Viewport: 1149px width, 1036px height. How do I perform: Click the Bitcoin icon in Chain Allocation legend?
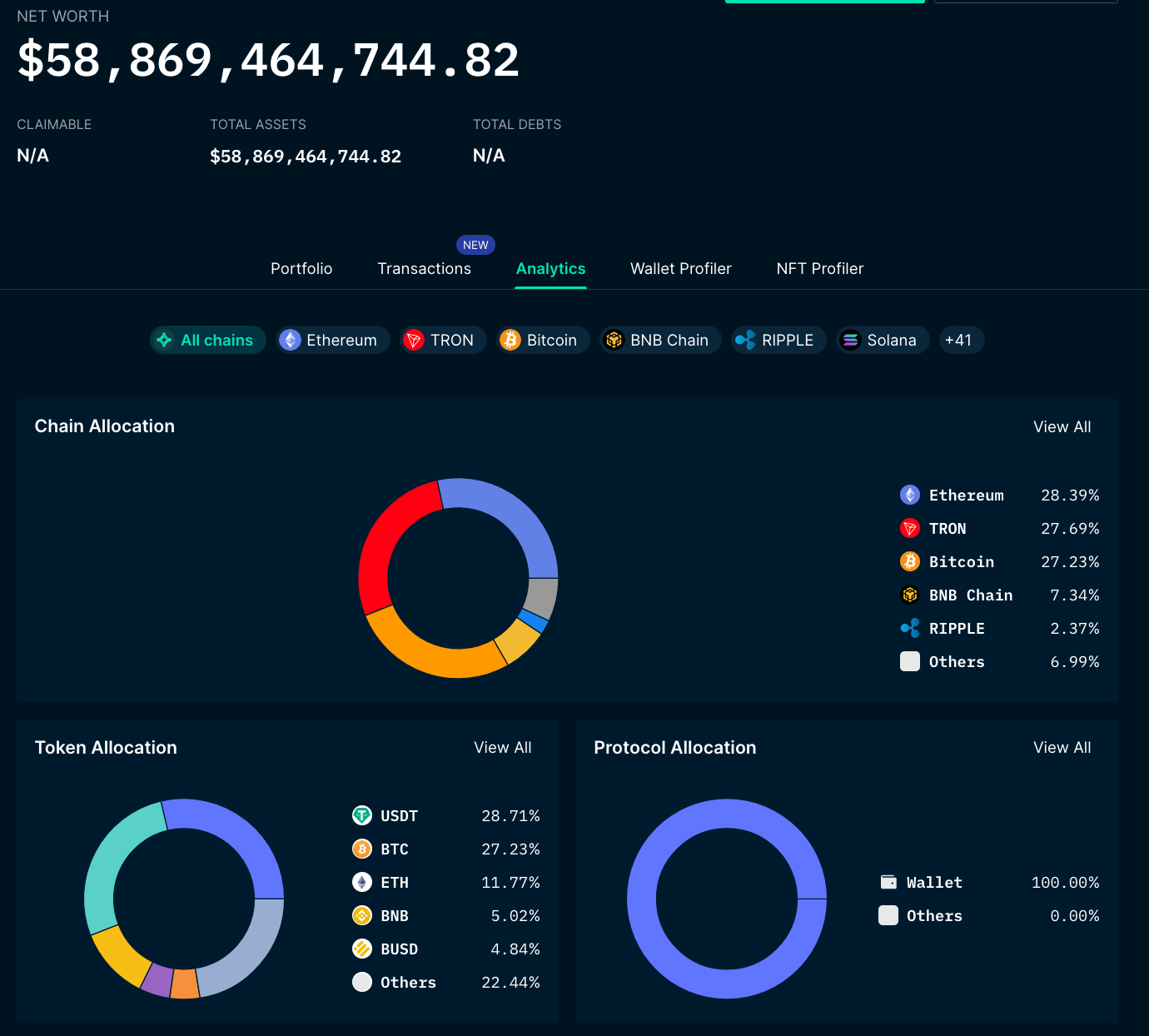pos(910,561)
